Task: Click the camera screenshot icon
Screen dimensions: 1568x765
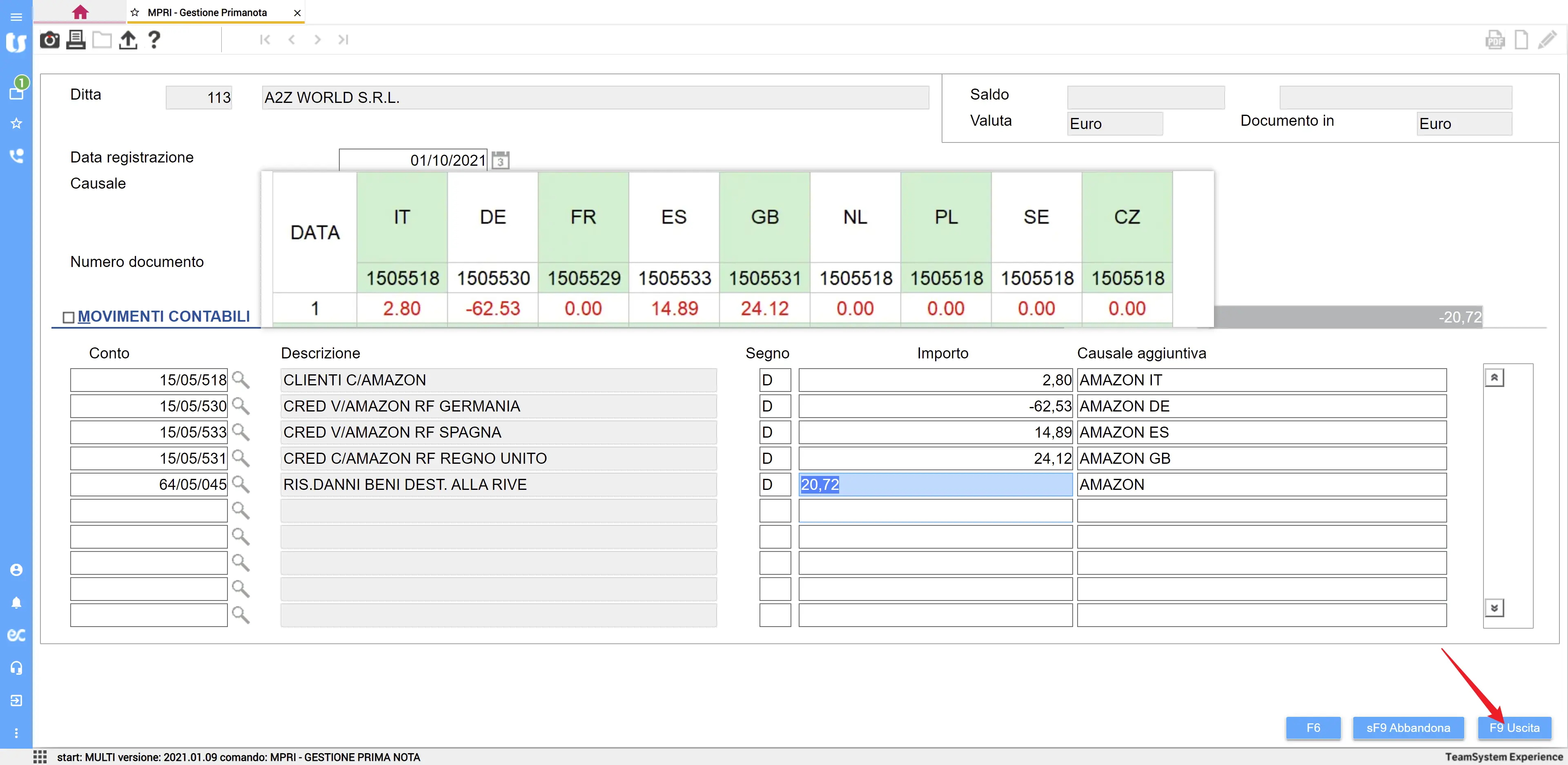Action: (x=49, y=40)
